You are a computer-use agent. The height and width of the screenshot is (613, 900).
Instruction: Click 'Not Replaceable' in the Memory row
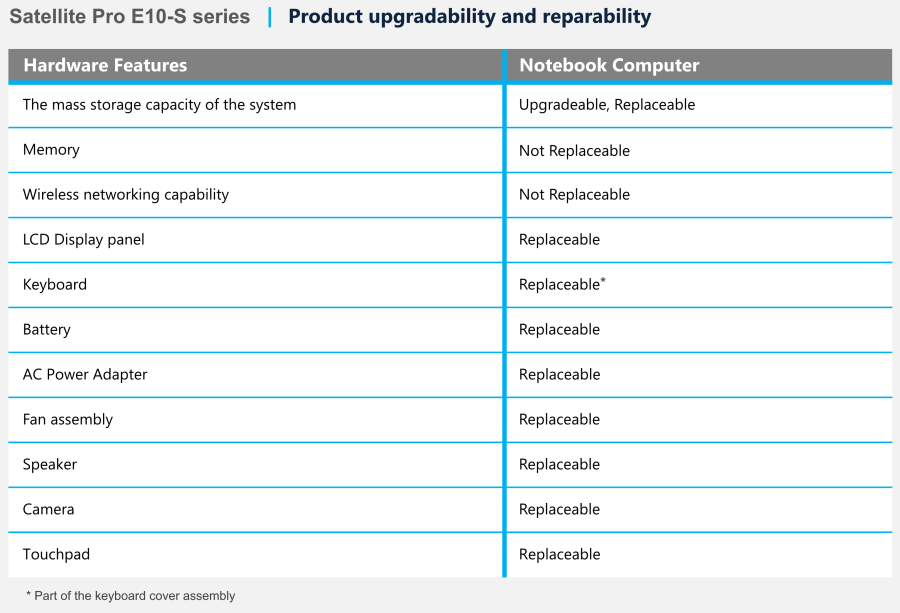point(574,151)
